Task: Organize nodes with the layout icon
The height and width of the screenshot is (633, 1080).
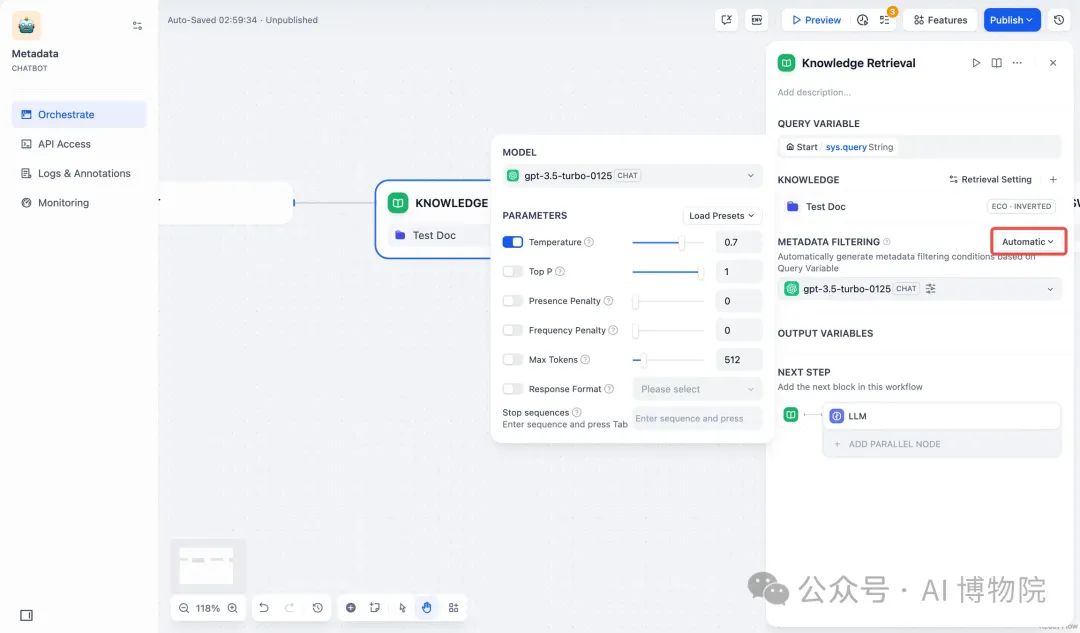Action: click(x=453, y=608)
